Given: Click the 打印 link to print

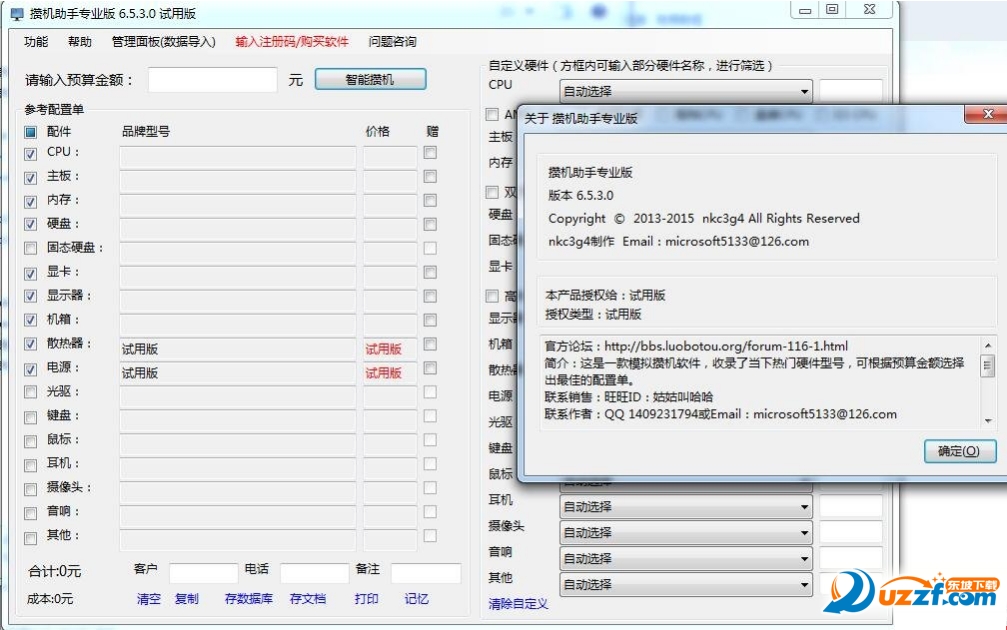Looking at the screenshot, I should (364, 599).
